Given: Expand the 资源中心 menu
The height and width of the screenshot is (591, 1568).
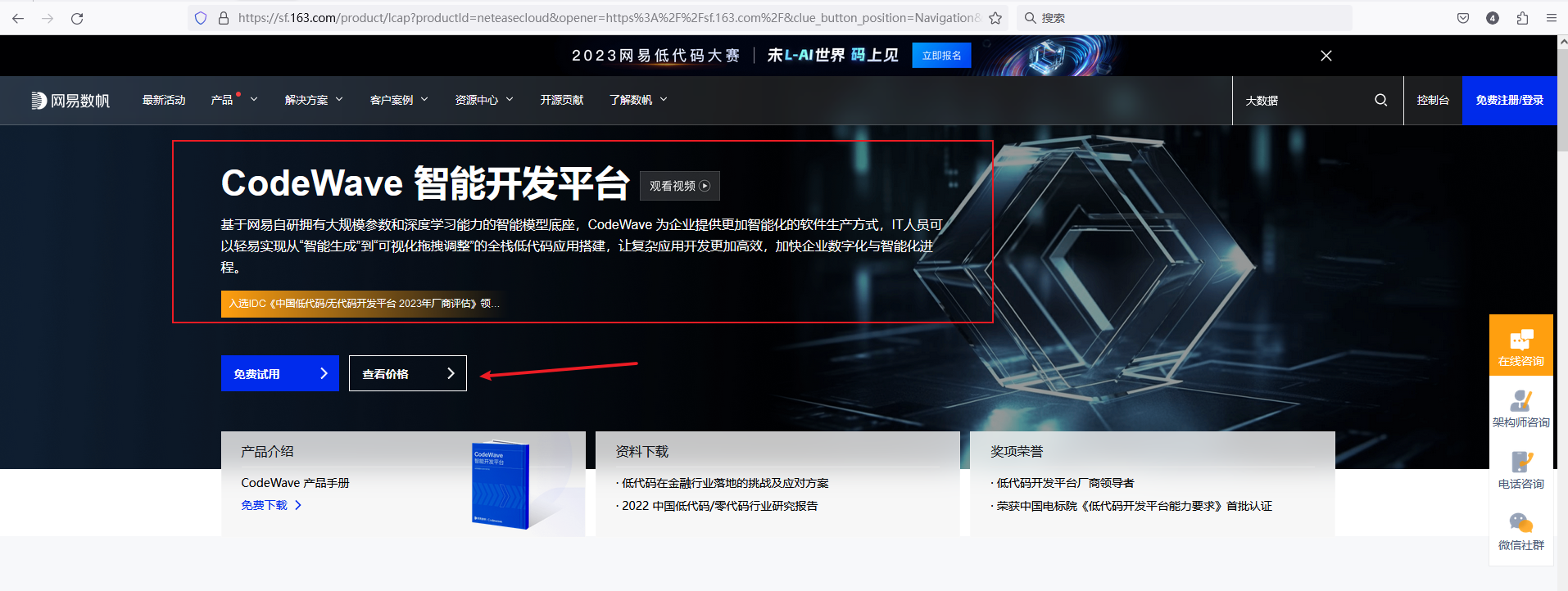Looking at the screenshot, I should (484, 100).
